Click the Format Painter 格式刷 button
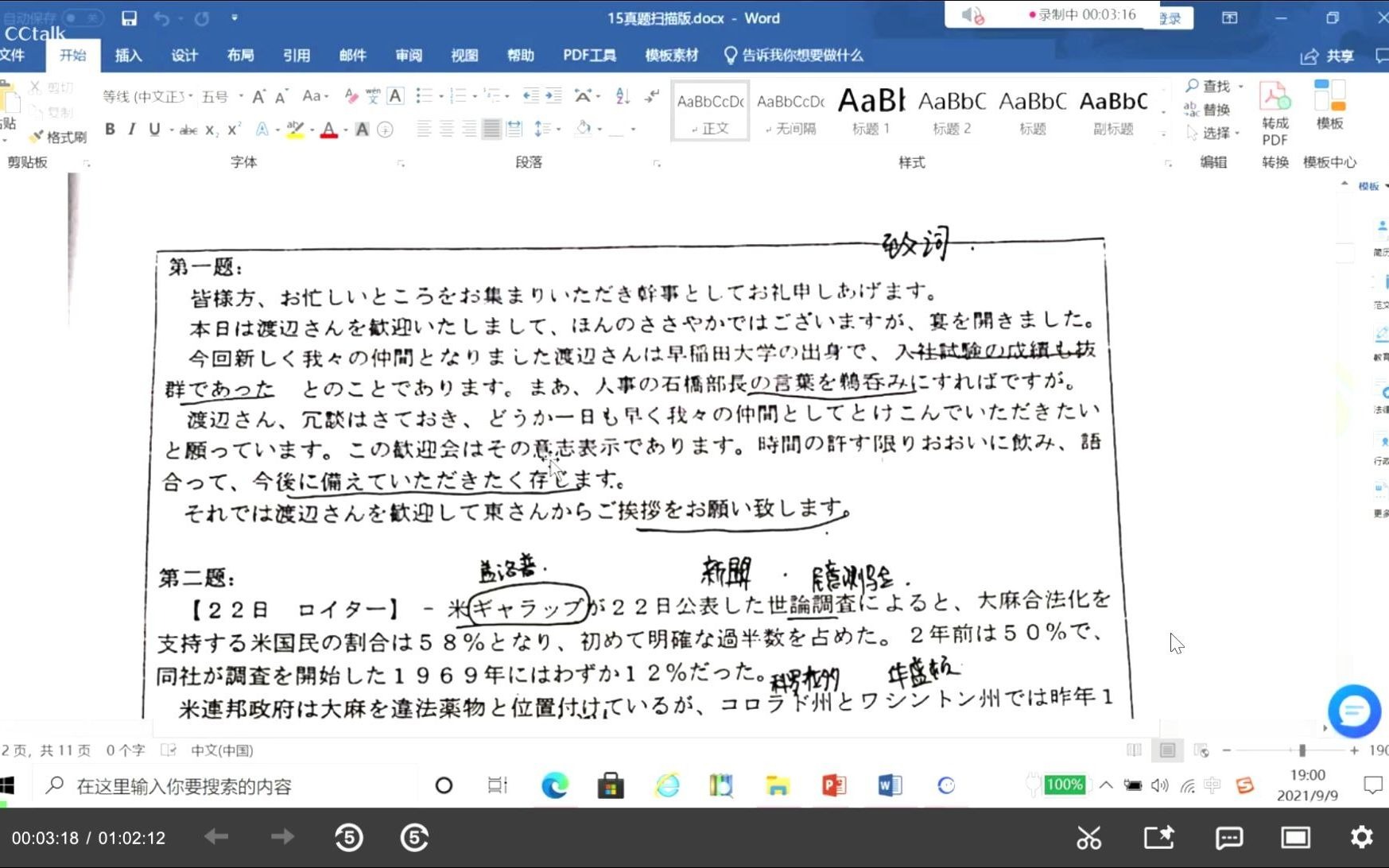The height and width of the screenshot is (868, 1389). [x=57, y=137]
